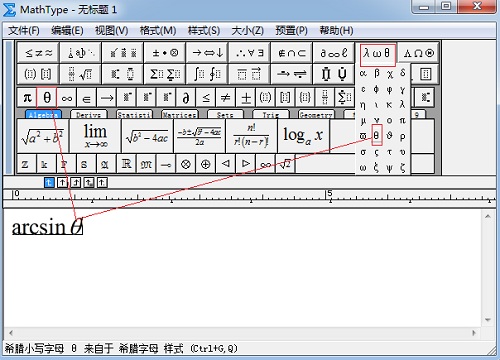Insert less-than-or-equal symbol from small bar
The width and height of the screenshot is (500, 360).
pos(206,98)
